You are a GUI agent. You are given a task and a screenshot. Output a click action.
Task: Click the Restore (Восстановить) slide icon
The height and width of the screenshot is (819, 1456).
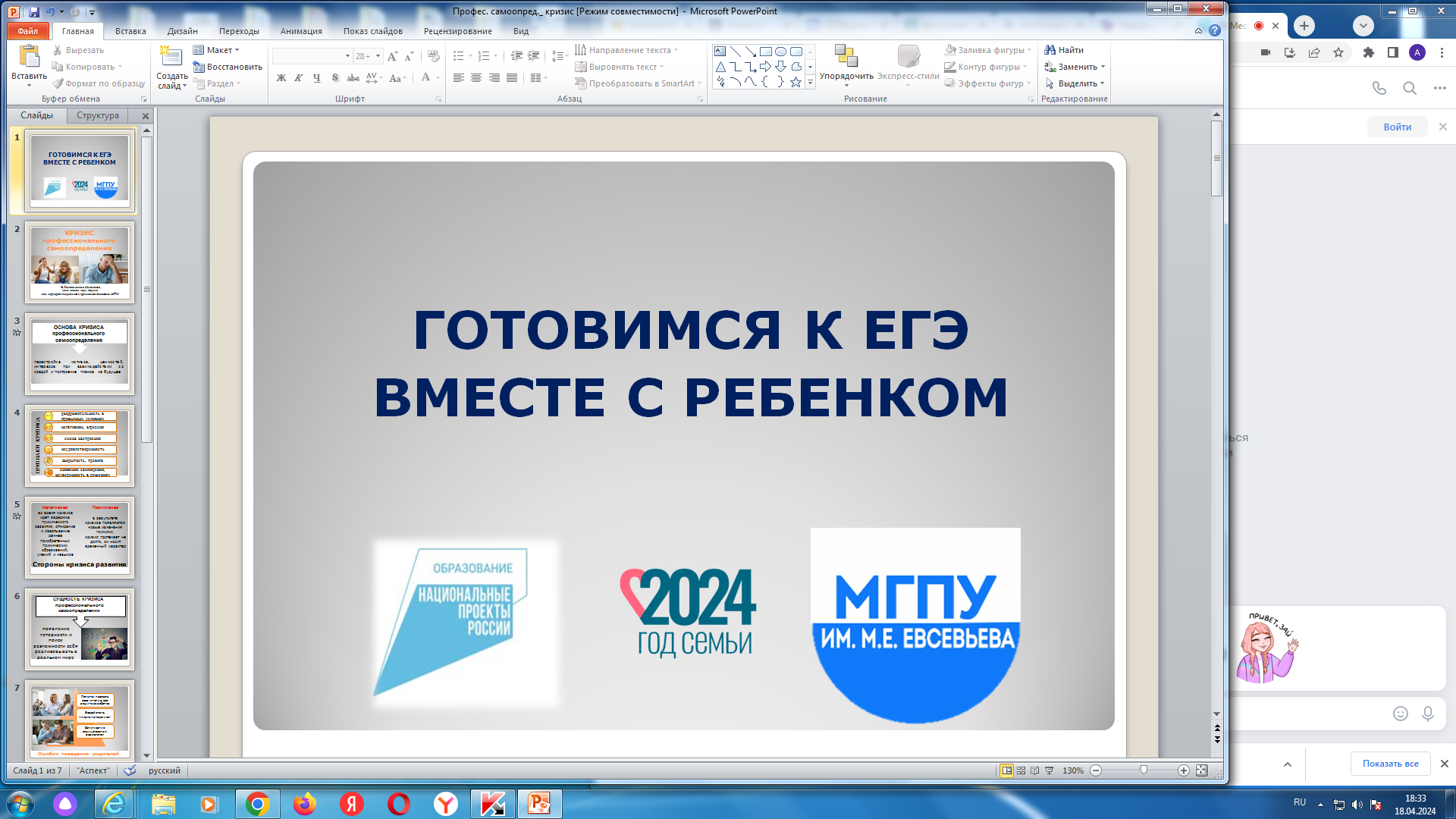pyautogui.click(x=199, y=67)
